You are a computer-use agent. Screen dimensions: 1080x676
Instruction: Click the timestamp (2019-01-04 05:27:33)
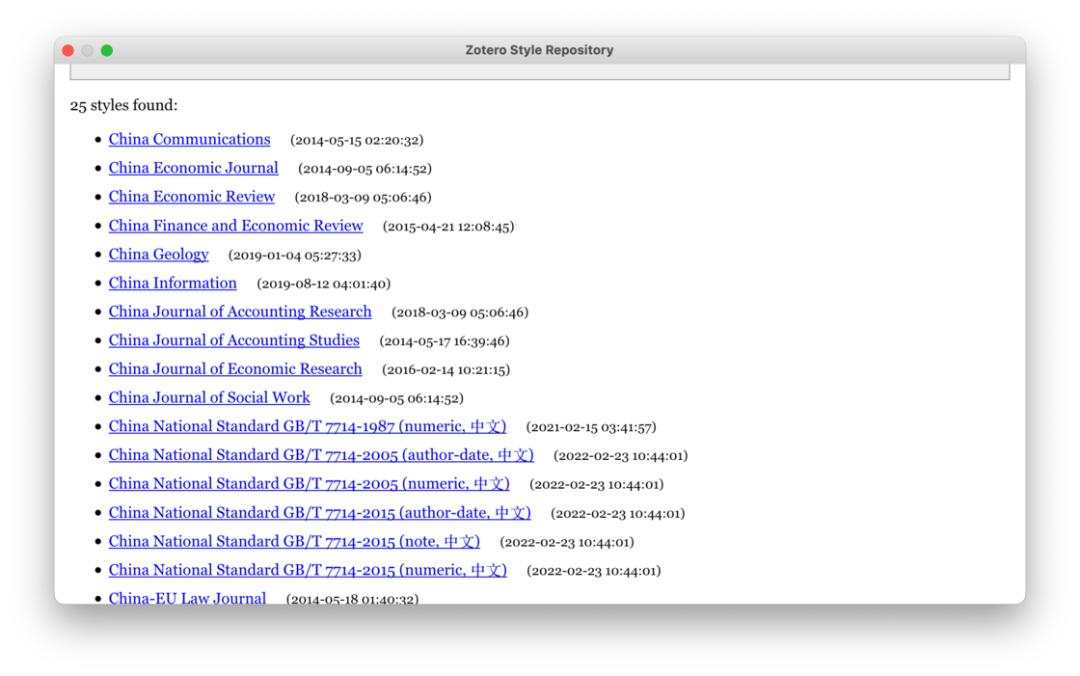295,255
